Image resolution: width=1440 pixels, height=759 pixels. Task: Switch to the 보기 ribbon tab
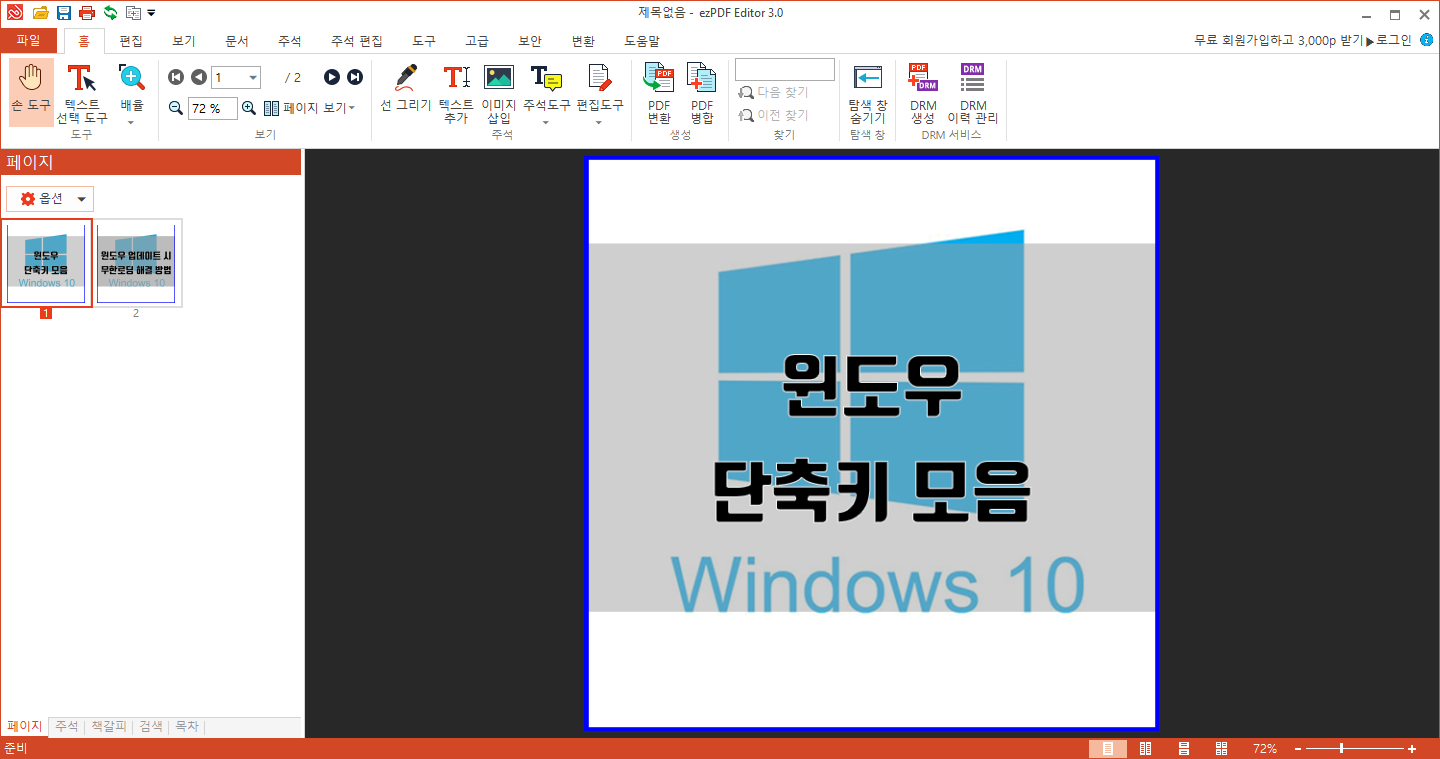coord(184,41)
